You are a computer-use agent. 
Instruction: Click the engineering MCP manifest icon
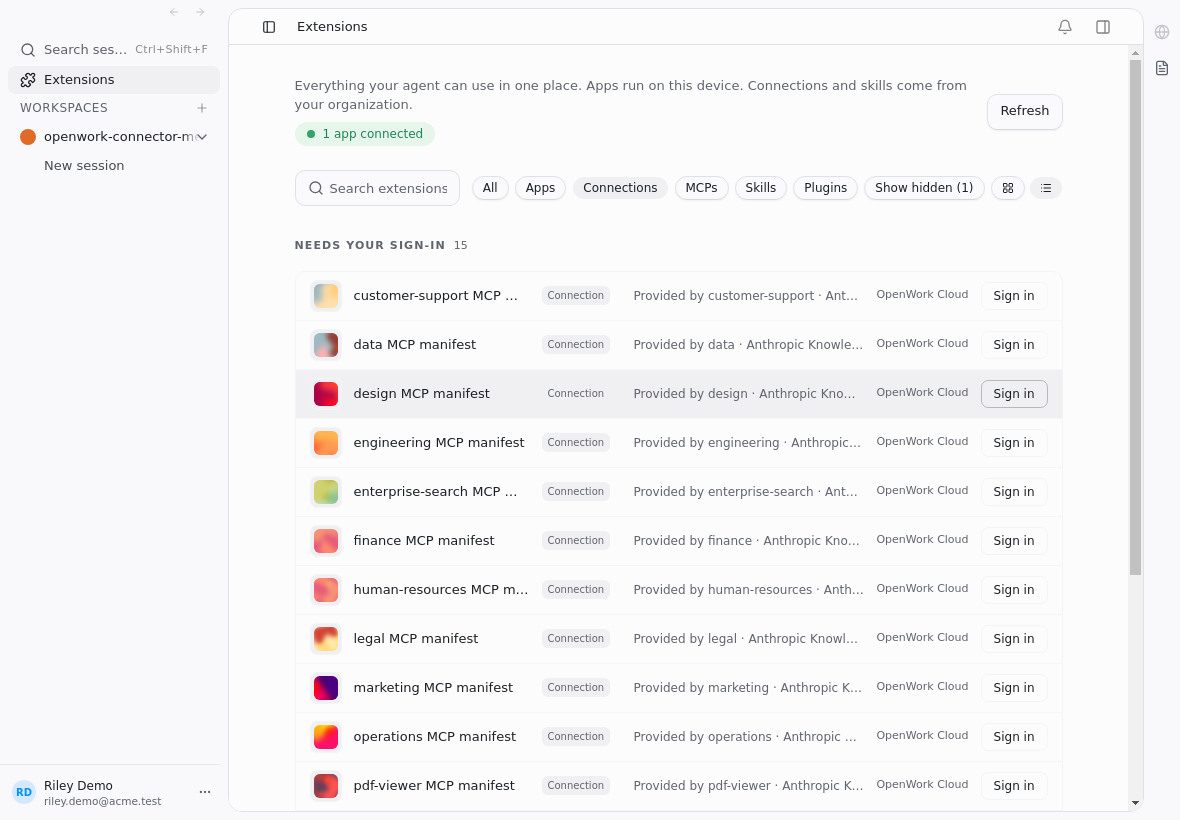tap(326, 442)
